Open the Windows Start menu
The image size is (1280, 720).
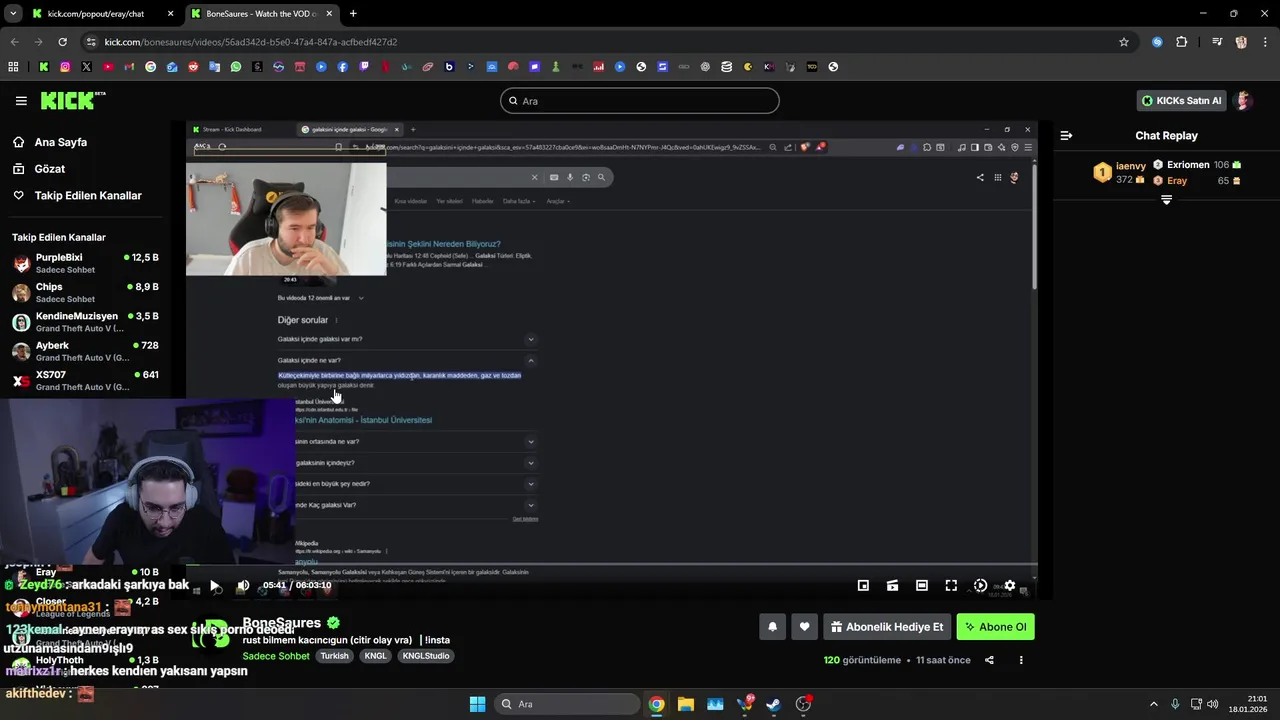pos(477,704)
